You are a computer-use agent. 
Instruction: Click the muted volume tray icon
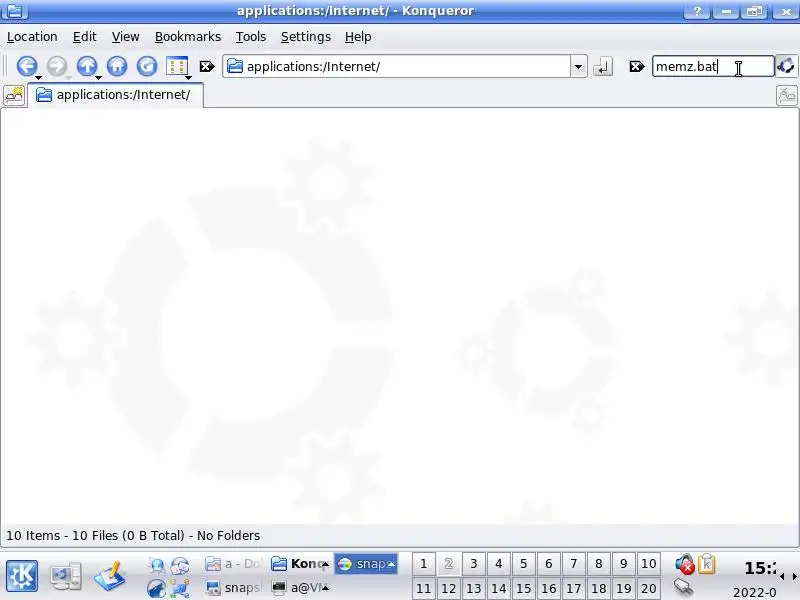coord(685,564)
